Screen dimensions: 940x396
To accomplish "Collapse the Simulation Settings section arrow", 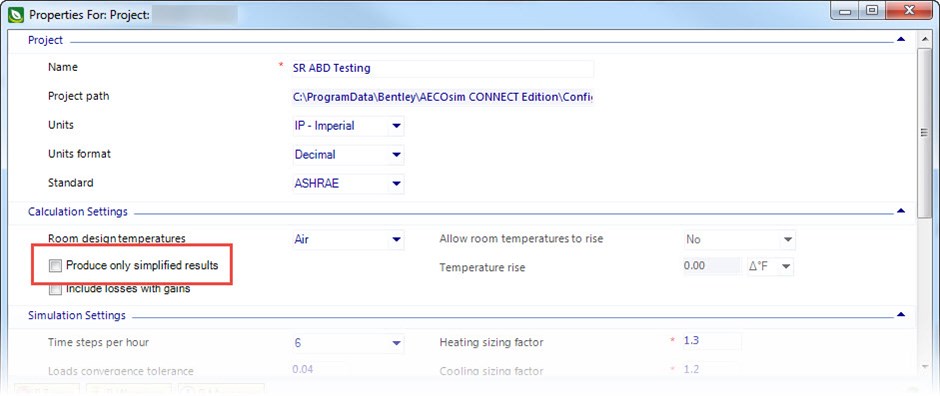I will point(900,315).
